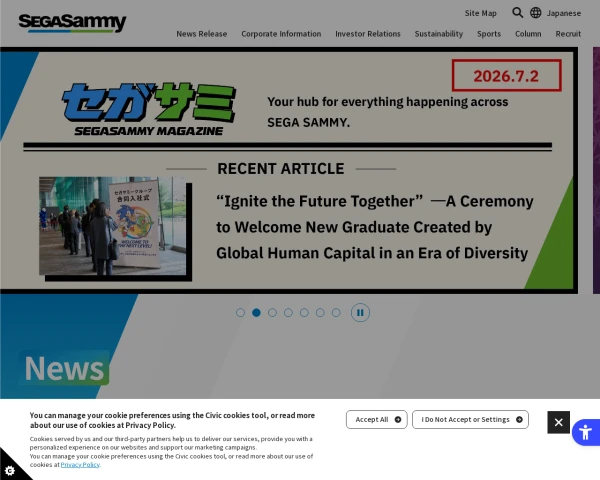The height and width of the screenshot is (480, 600).
Task: Follow the Privacy Policy link
Action: pyautogui.click(x=80, y=465)
